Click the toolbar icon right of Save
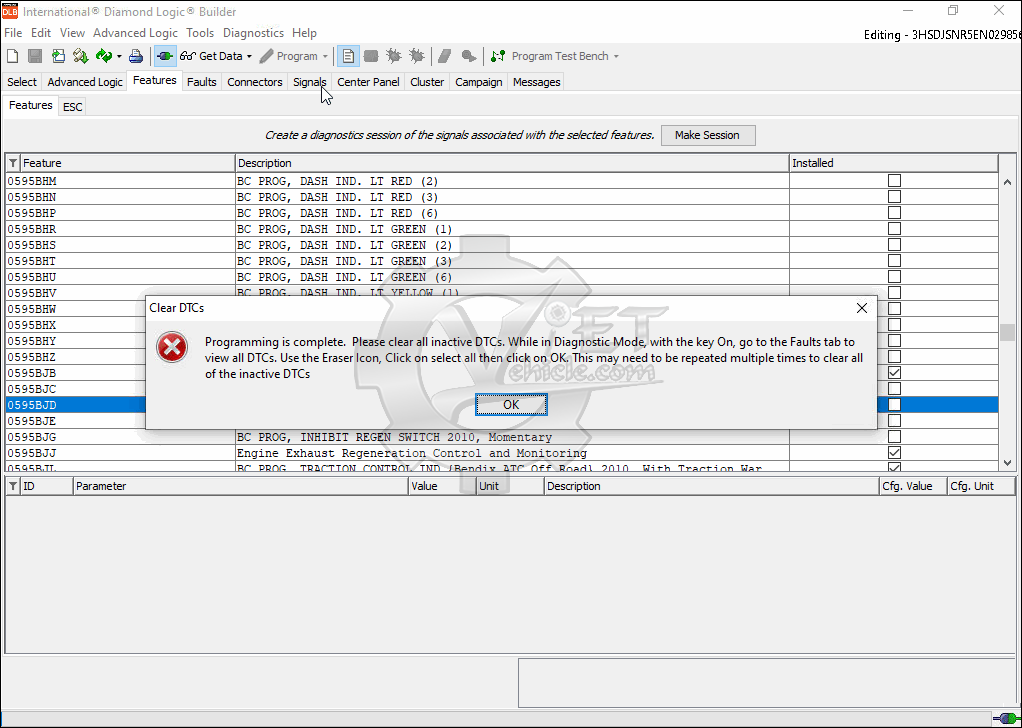The width and height of the screenshot is (1022, 728). click(x=58, y=56)
